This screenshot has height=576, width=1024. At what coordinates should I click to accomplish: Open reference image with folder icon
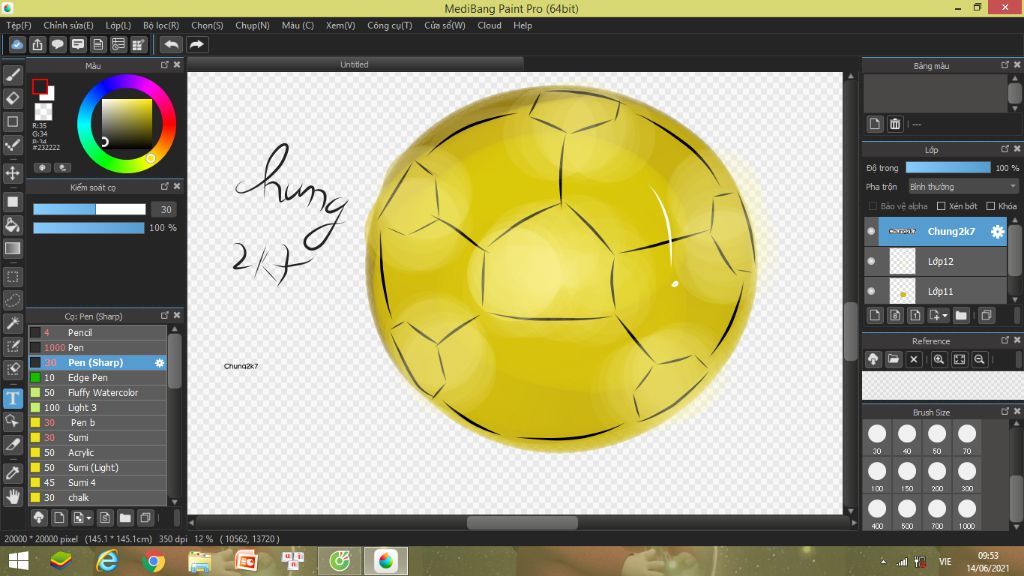click(893, 359)
